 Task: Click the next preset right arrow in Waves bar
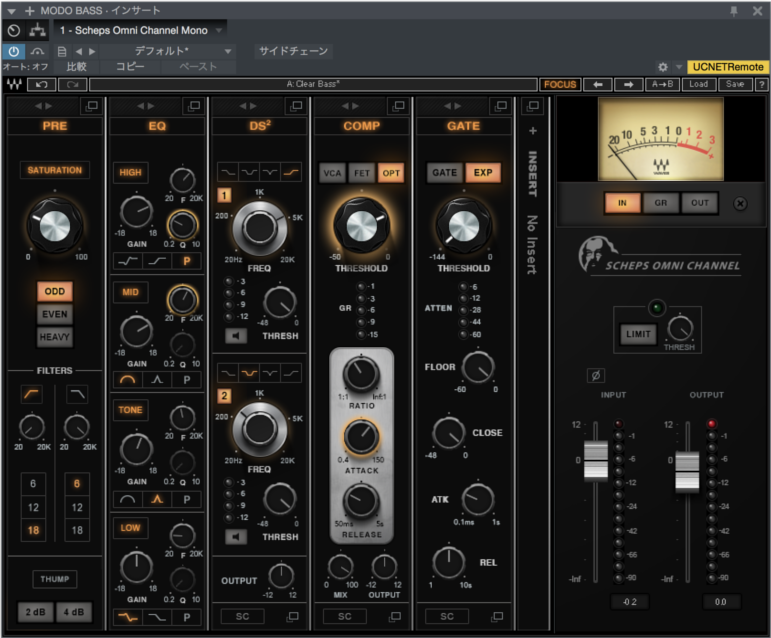pos(628,85)
